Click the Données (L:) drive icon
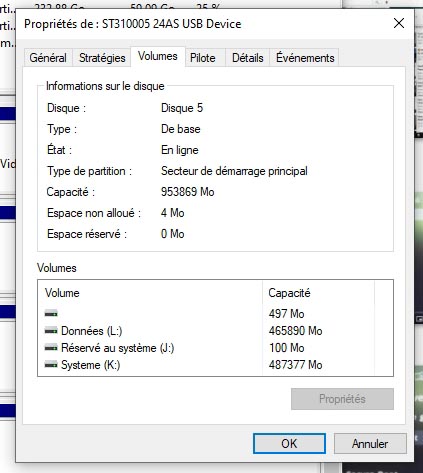This screenshot has height=473, width=423. (51, 331)
